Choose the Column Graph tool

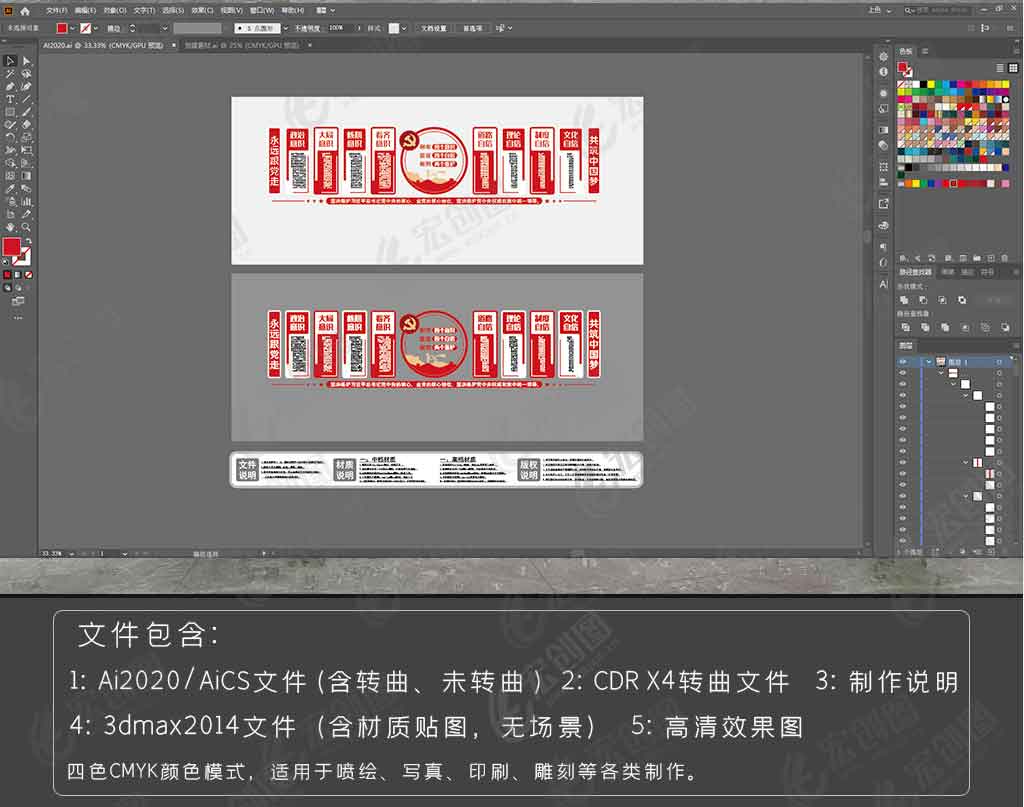click(26, 202)
